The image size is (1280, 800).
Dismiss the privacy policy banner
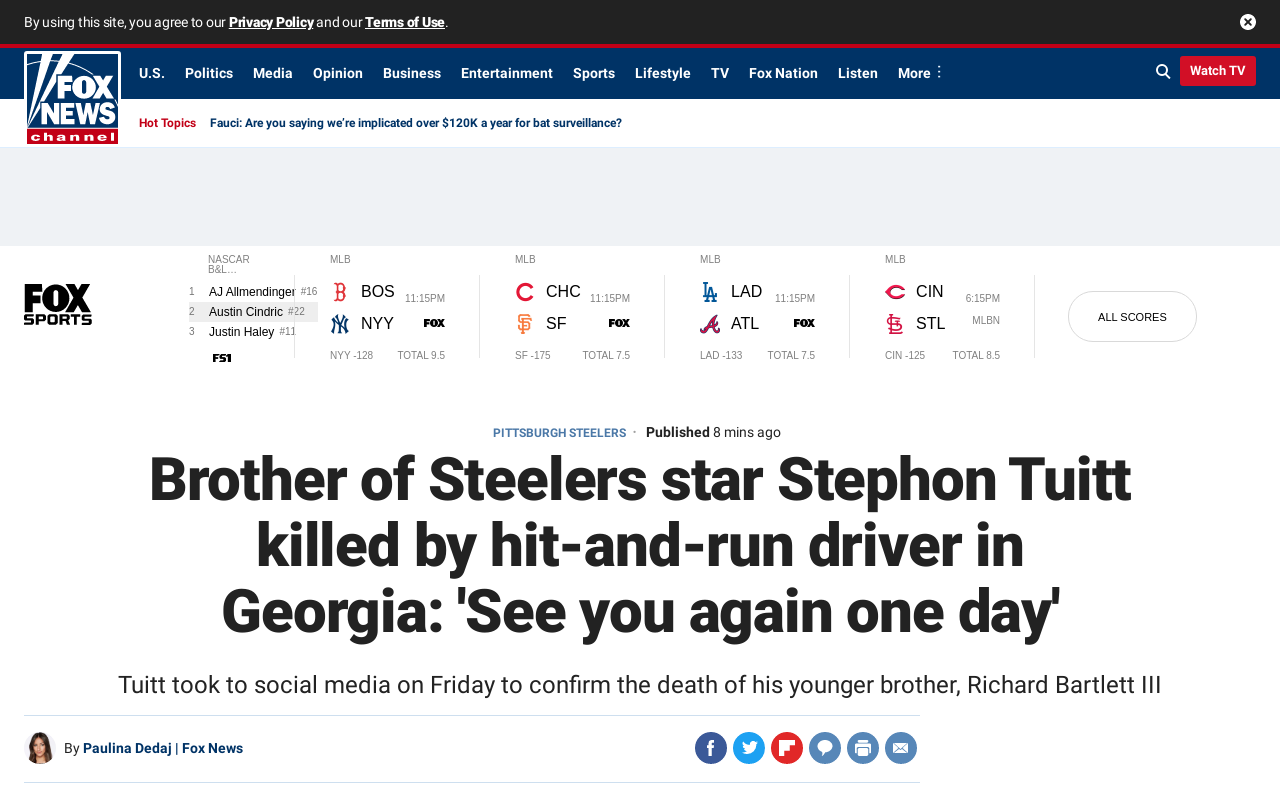tap(1248, 22)
